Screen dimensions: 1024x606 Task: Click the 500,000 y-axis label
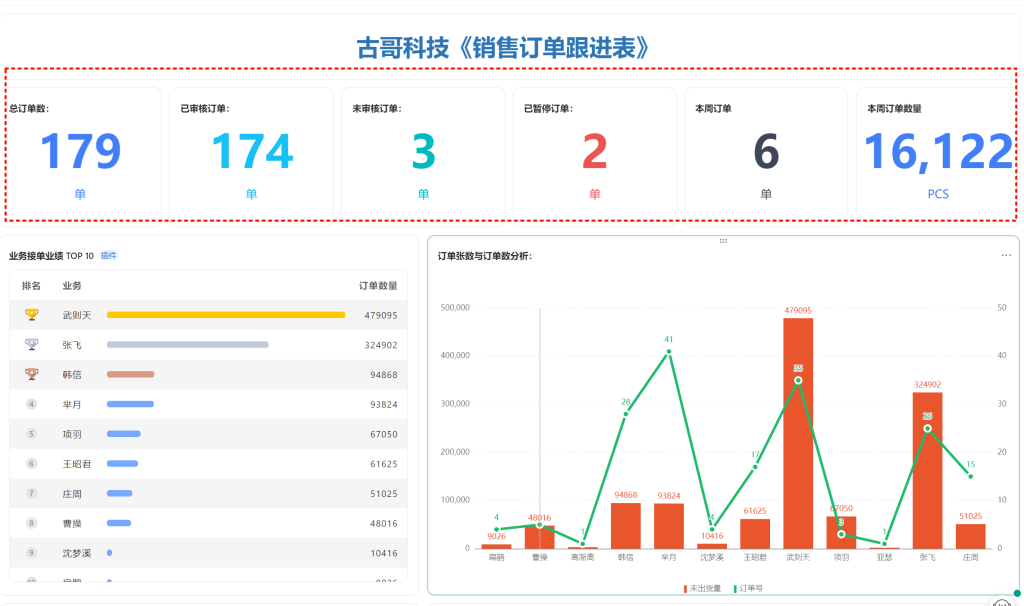coord(455,308)
